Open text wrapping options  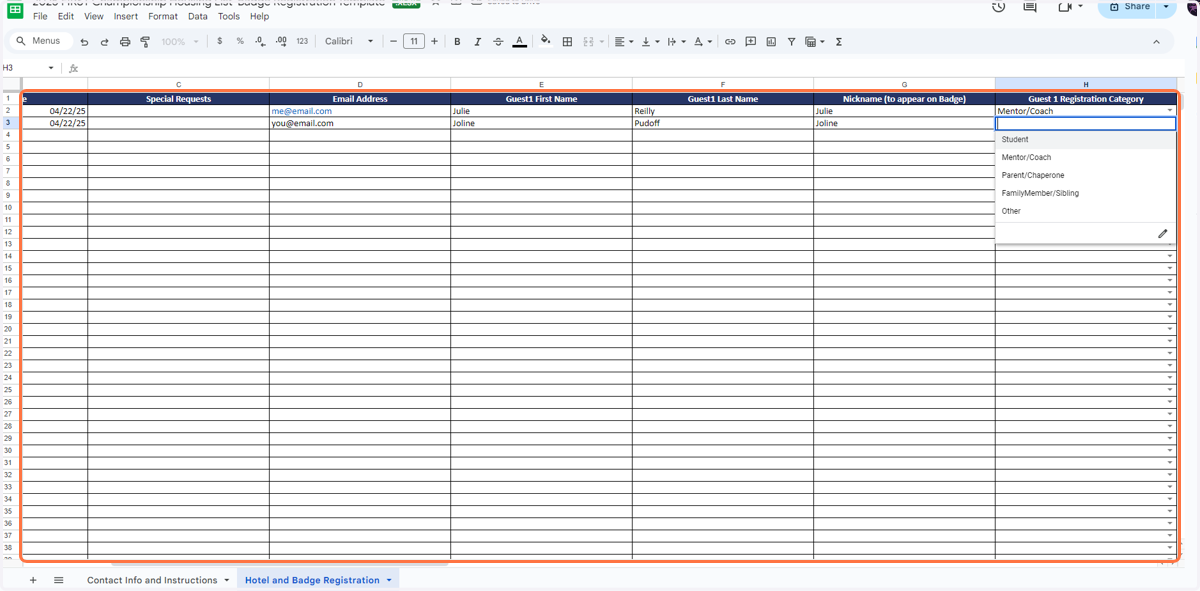675,42
